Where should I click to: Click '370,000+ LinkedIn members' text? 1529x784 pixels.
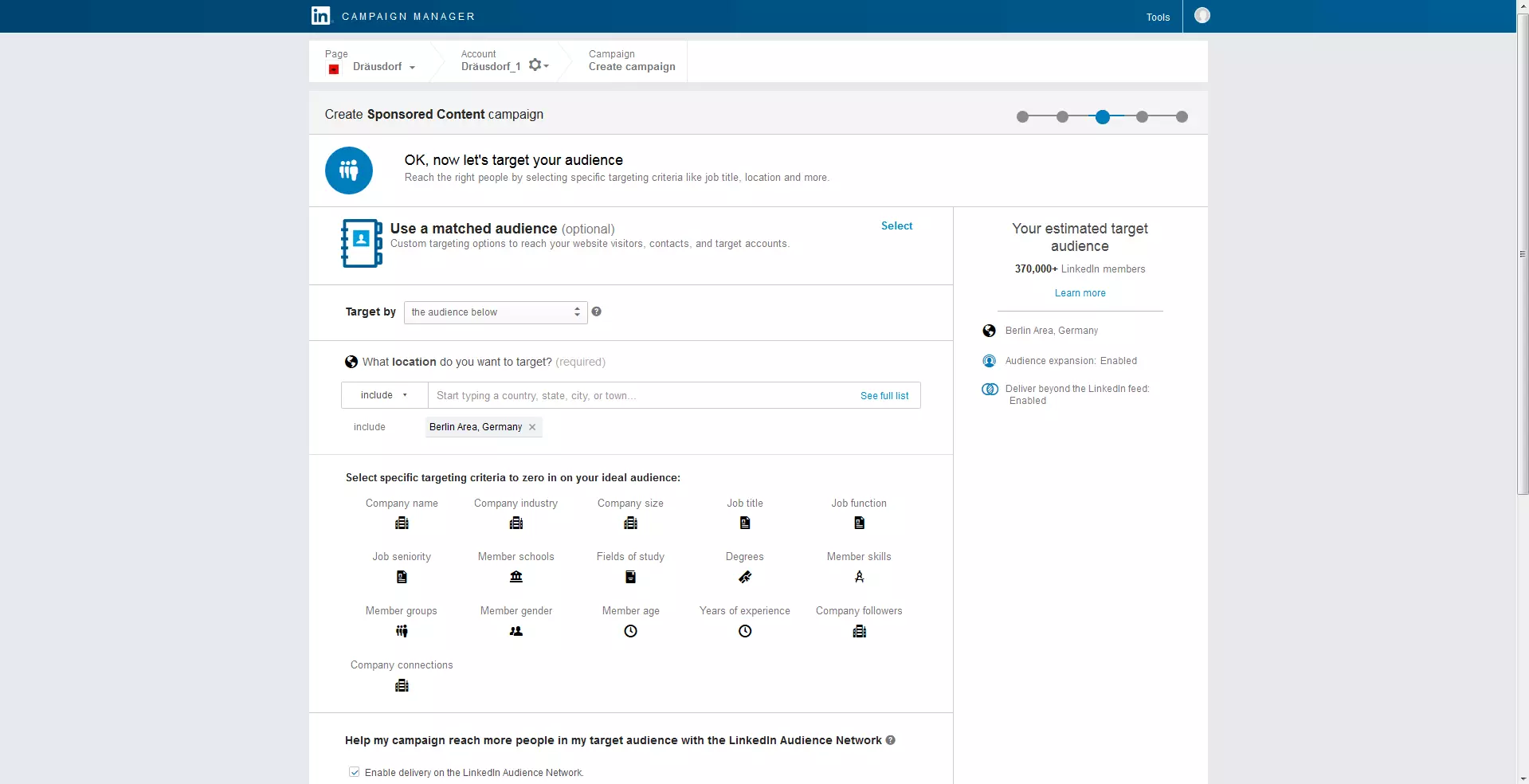pyautogui.click(x=1080, y=269)
